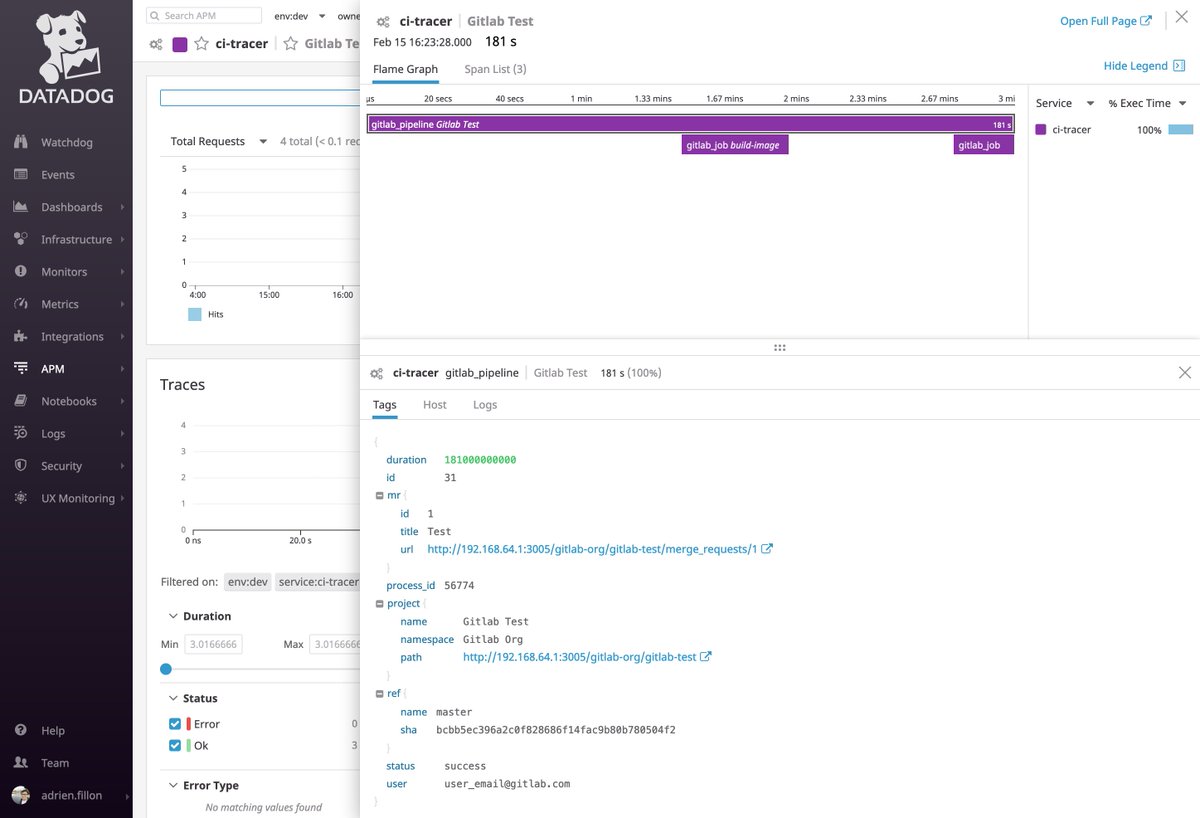Click the Duration Min input field
1200x818 pixels.
click(212, 645)
